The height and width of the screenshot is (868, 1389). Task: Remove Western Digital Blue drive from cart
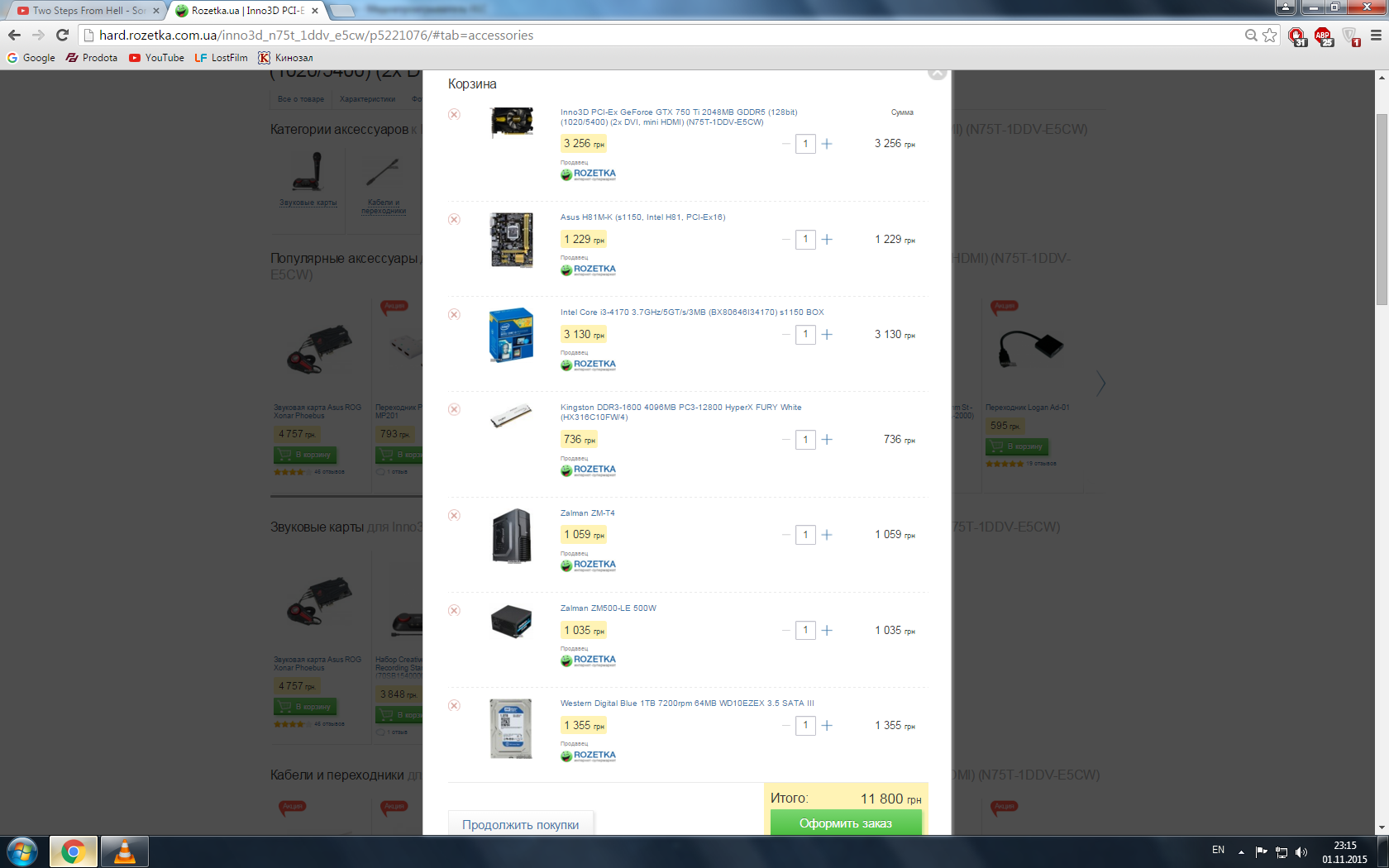[454, 705]
